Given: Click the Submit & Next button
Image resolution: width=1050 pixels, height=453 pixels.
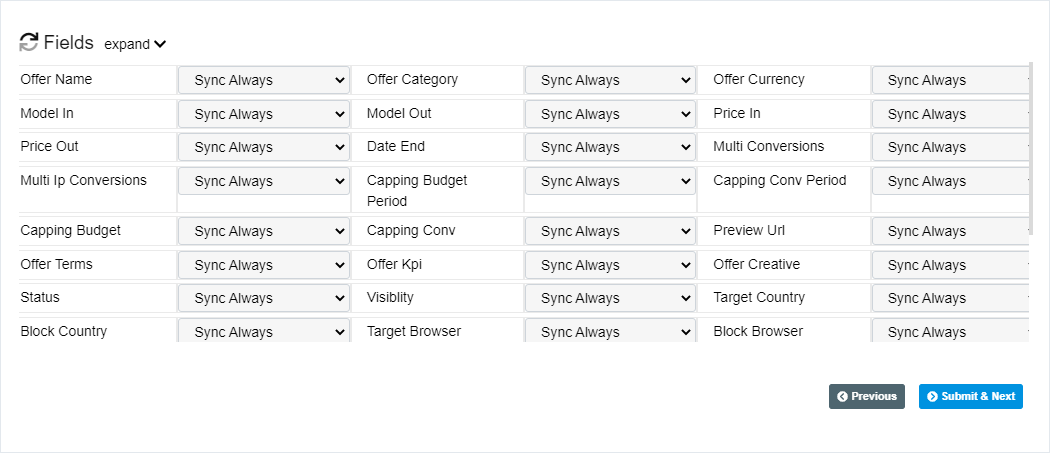Looking at the screenshot, I should point(971,397).
